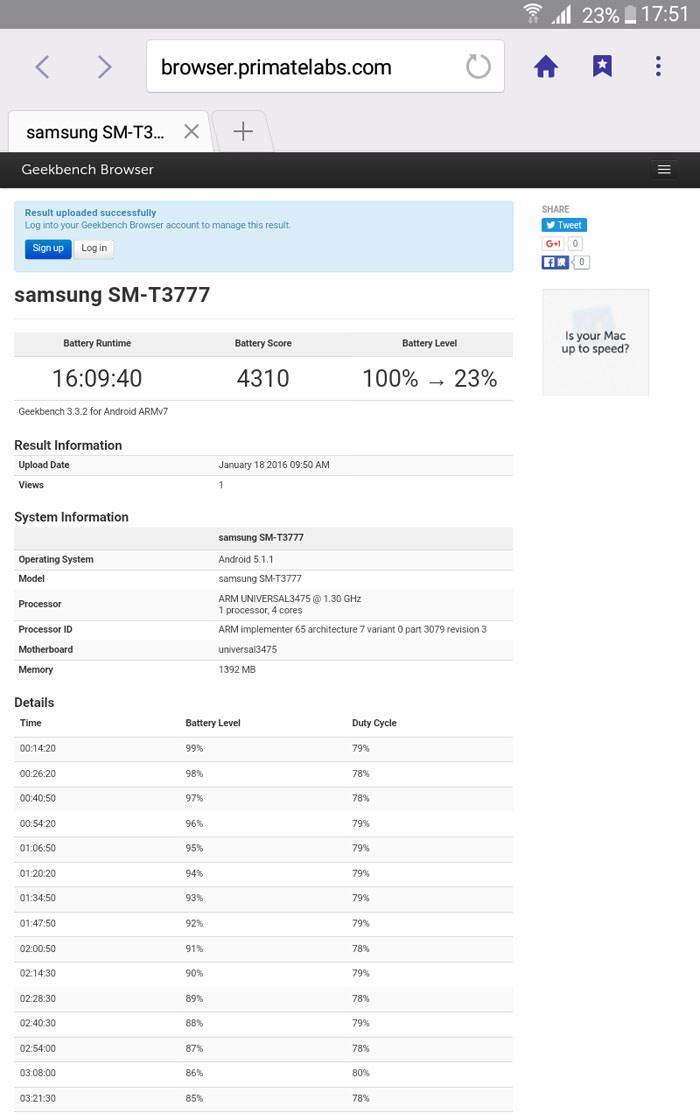The height and width of the screenshot is (1120, 700).
Task: Click the Log in button
Action: click(94, 249)
